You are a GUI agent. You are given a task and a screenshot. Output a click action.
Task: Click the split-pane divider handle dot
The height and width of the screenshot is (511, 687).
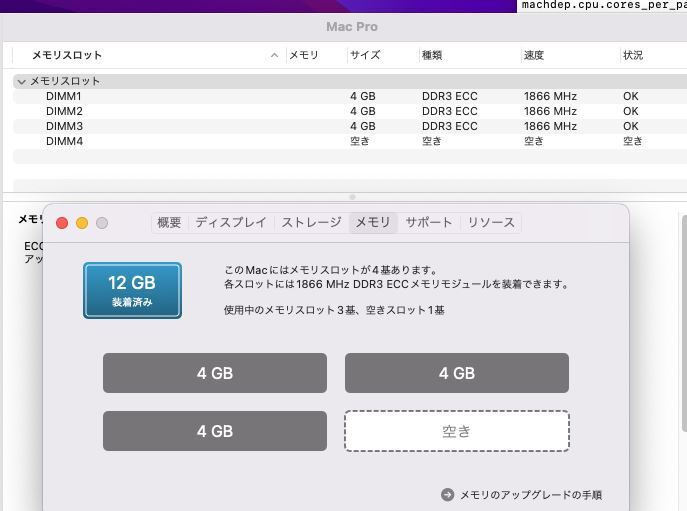pos(352,197)
